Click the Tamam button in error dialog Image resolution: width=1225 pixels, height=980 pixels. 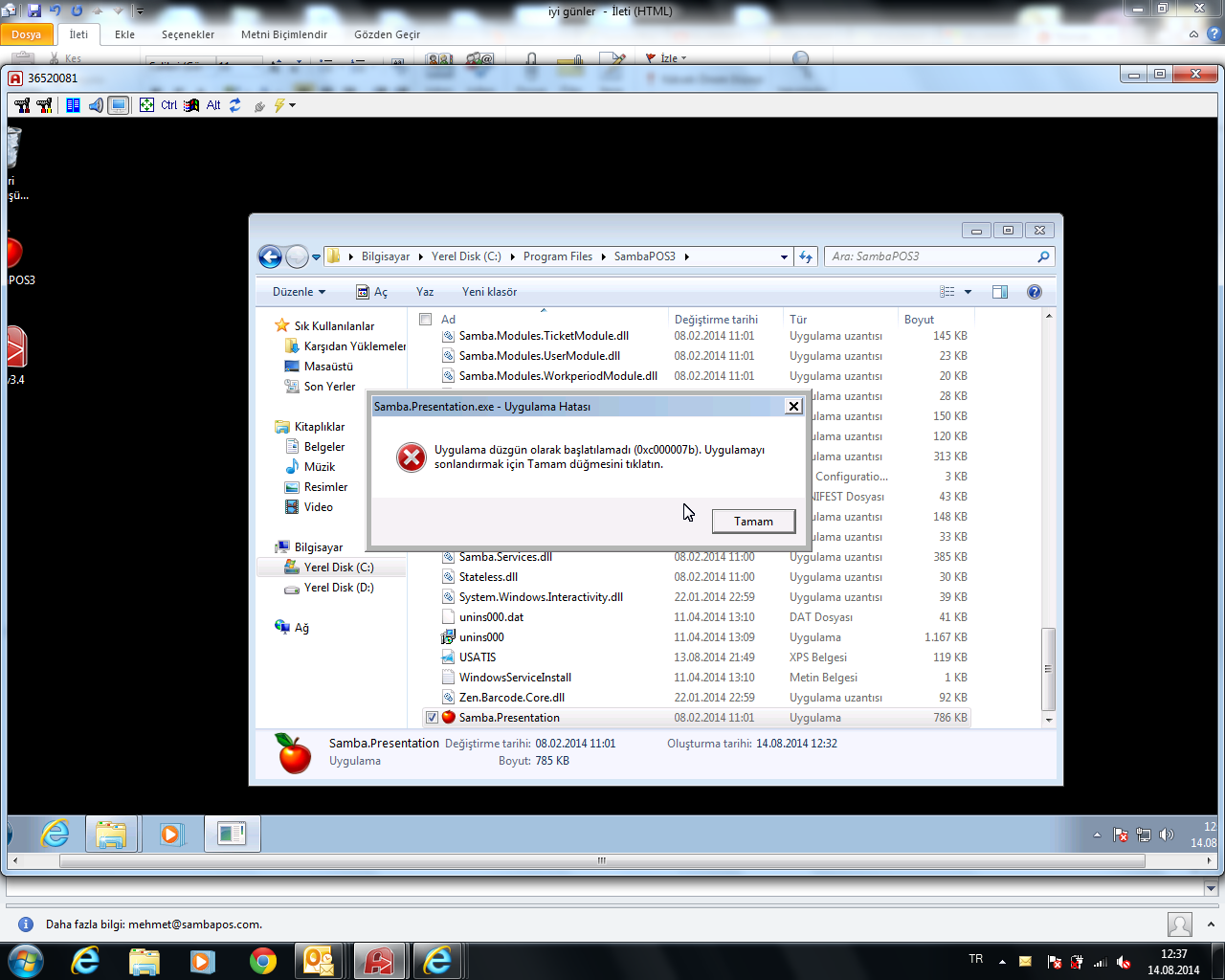pos(753,521)
